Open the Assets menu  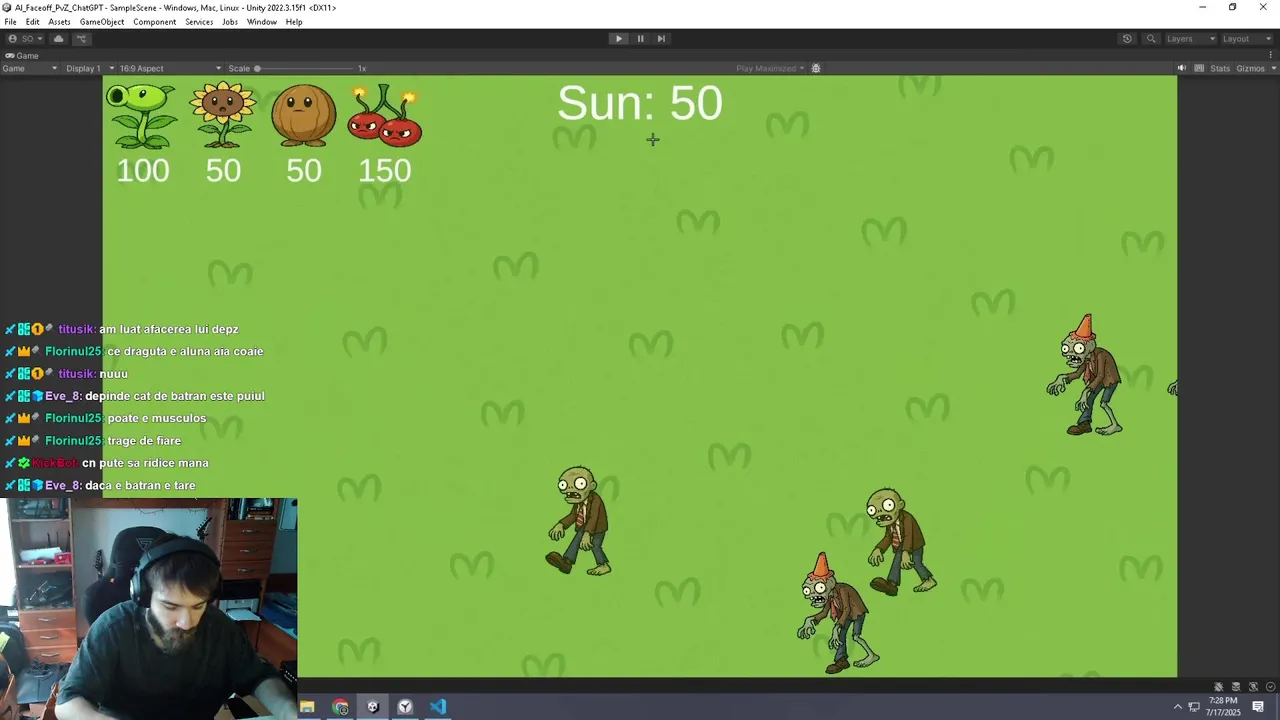pos(59,22)
